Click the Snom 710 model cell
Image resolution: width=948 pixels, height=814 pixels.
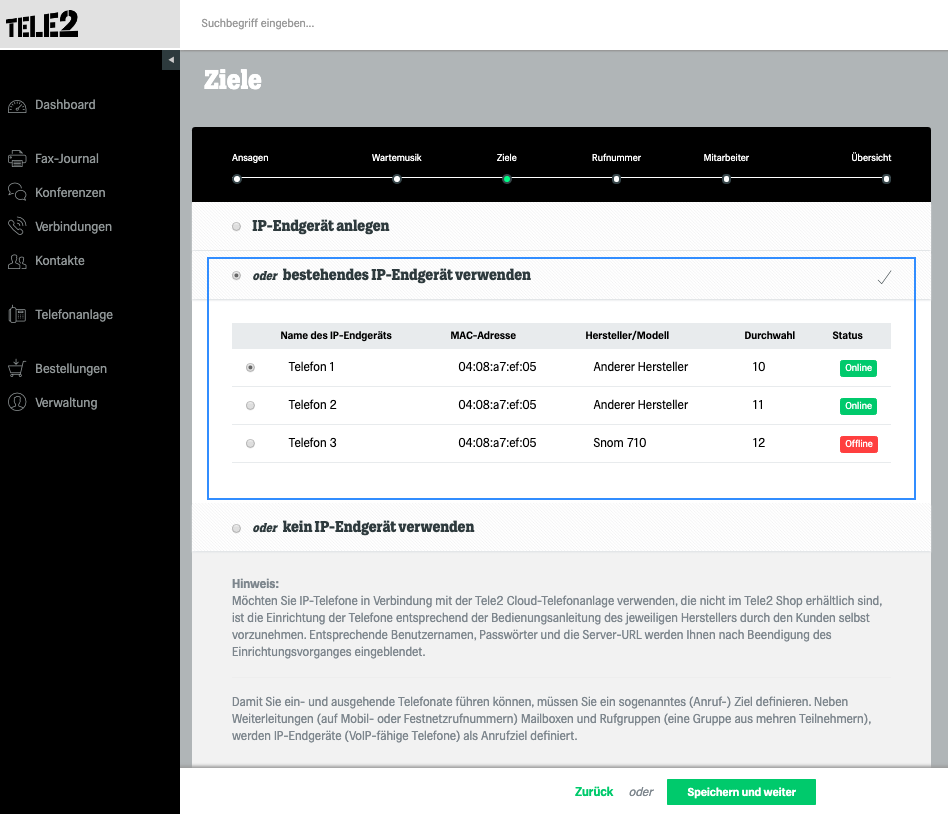pos(620,443)
